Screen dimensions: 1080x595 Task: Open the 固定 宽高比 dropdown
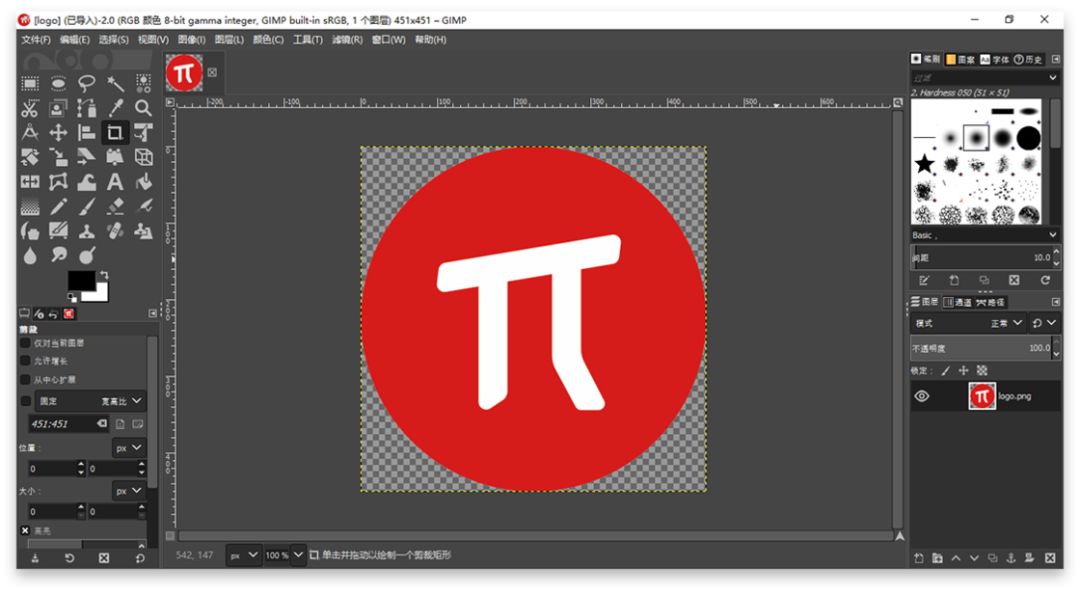pos(90,401)
